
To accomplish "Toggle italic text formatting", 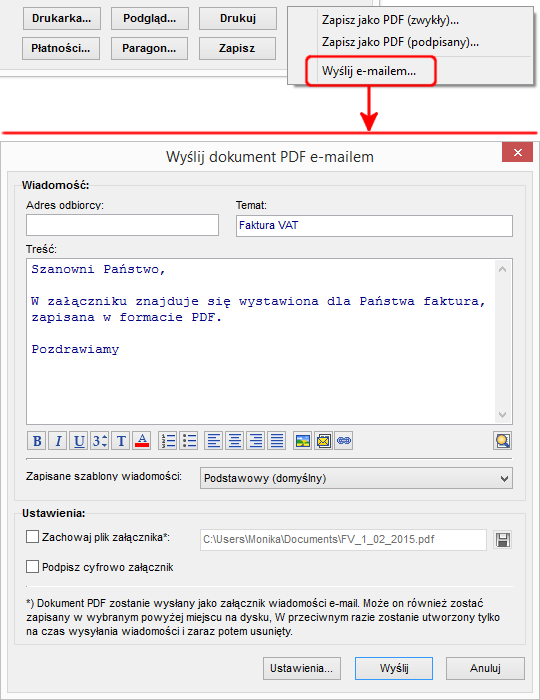I will click(58, 441).
